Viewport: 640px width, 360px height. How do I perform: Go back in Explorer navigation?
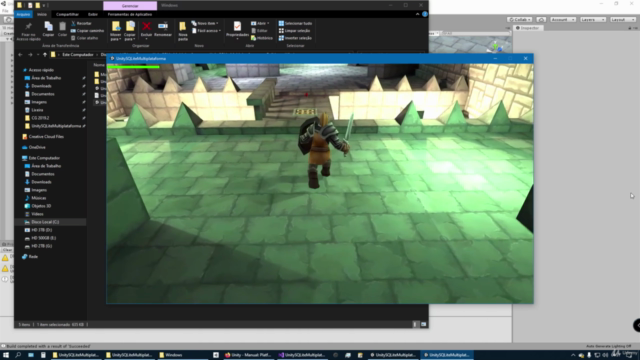(20, 55)
